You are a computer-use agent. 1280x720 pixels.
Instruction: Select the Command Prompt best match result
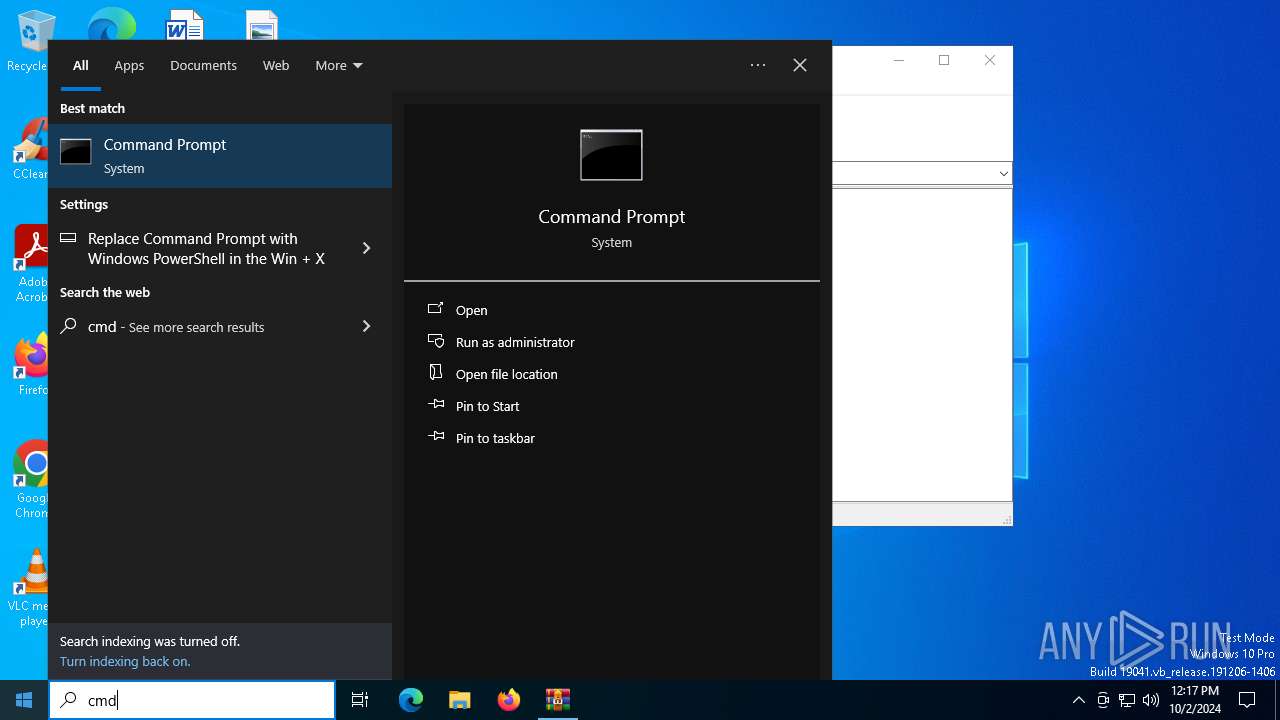pyautogui.click(x=220, y=156)
